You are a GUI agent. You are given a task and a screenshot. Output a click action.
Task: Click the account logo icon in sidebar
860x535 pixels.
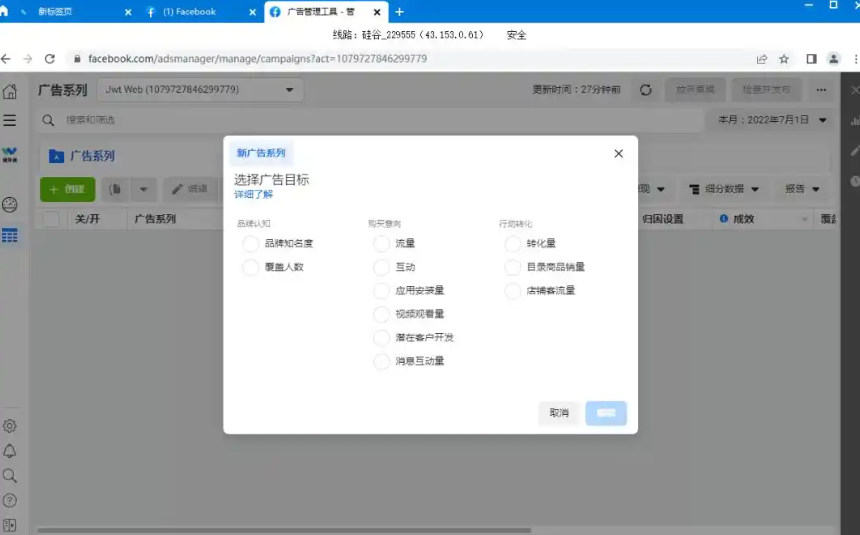[10, 155]
